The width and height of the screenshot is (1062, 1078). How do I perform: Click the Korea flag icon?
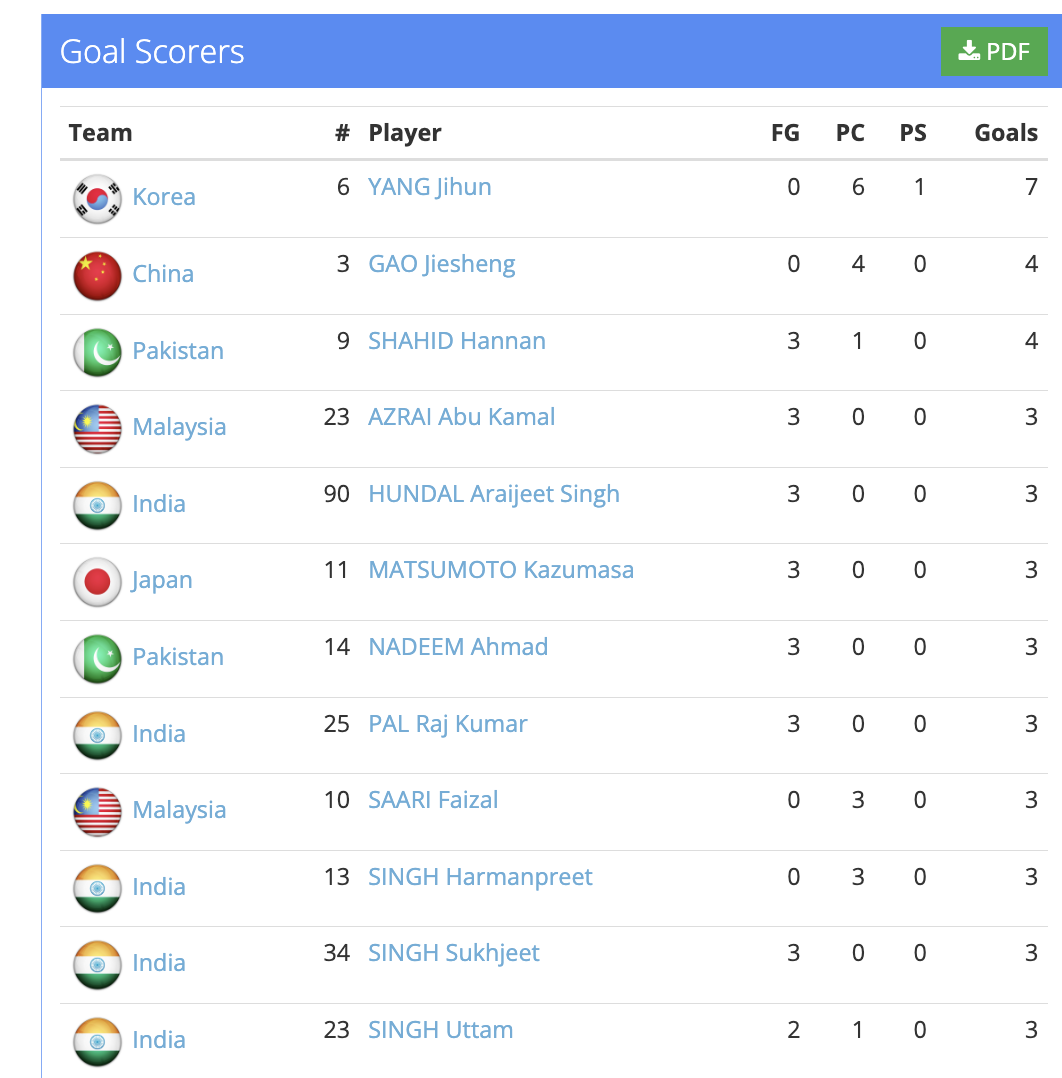[97, 198]
